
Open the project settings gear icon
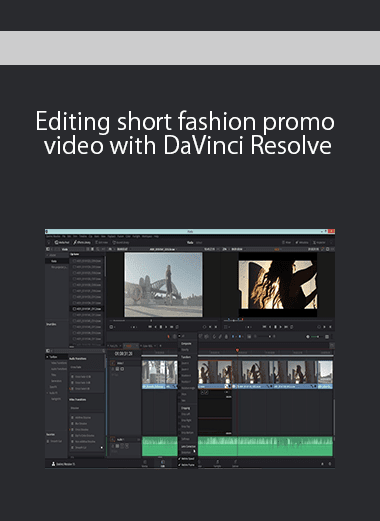[x=330, y=464]
